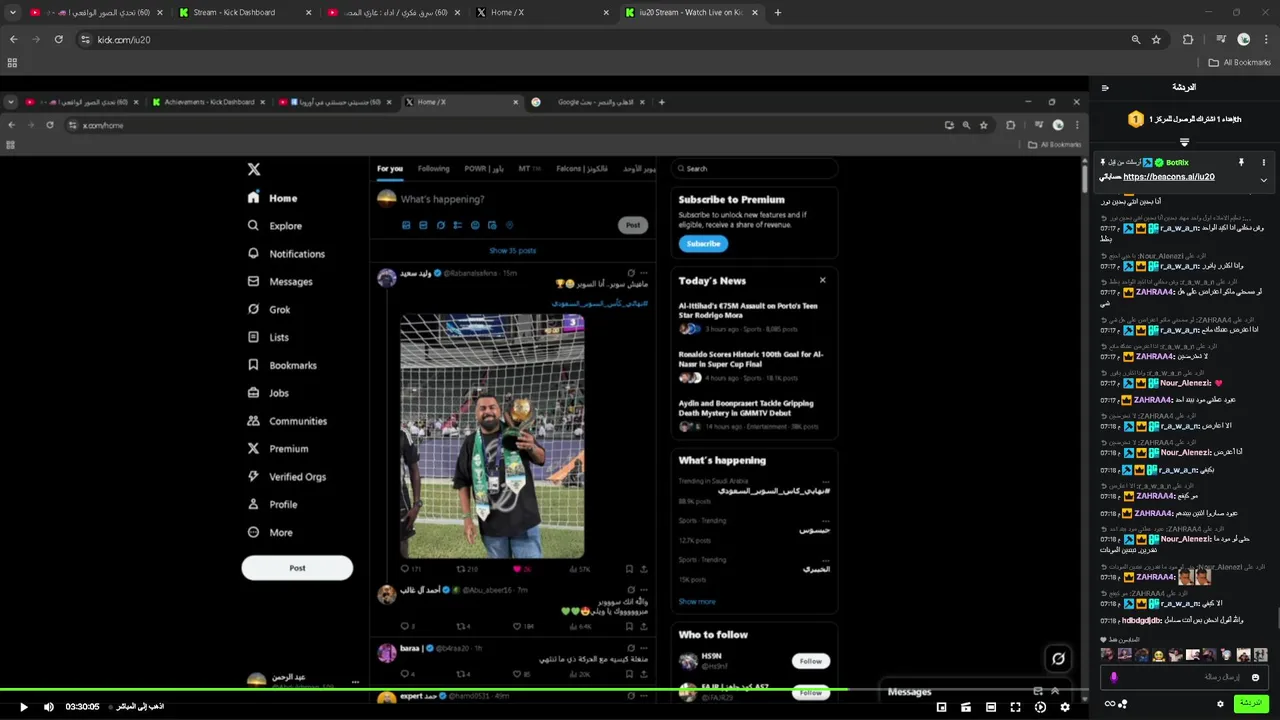Expand the X Messages drawer with the double chevron
Screen dimensions: 1280x720
1054,691
